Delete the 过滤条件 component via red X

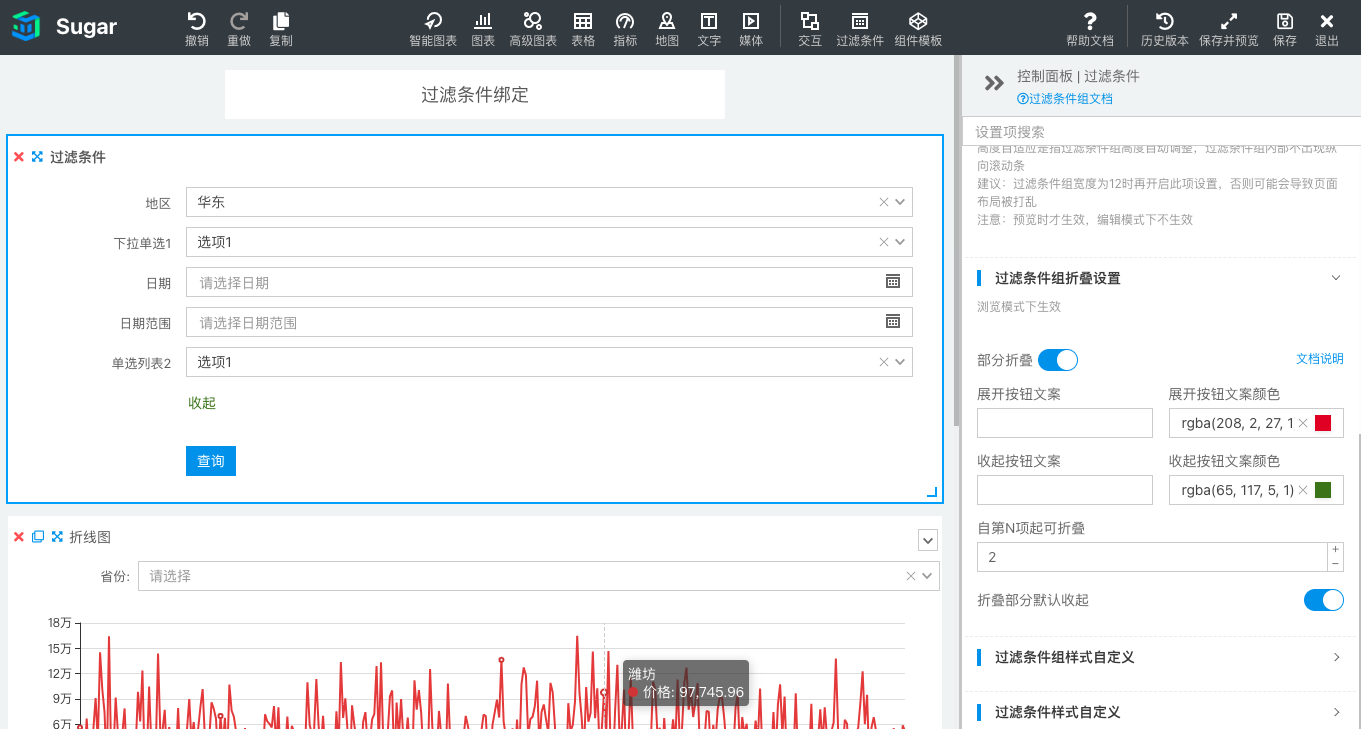(x=19, y=157)
